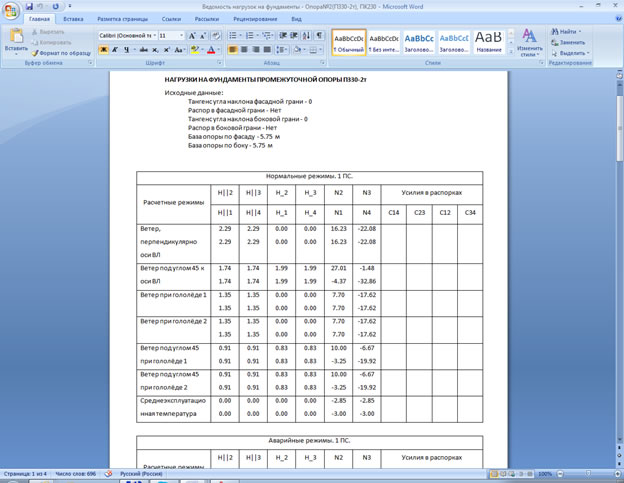This screenshot has width=624, height=483.
Task: Apply the Название style
Action: point(489,42)
